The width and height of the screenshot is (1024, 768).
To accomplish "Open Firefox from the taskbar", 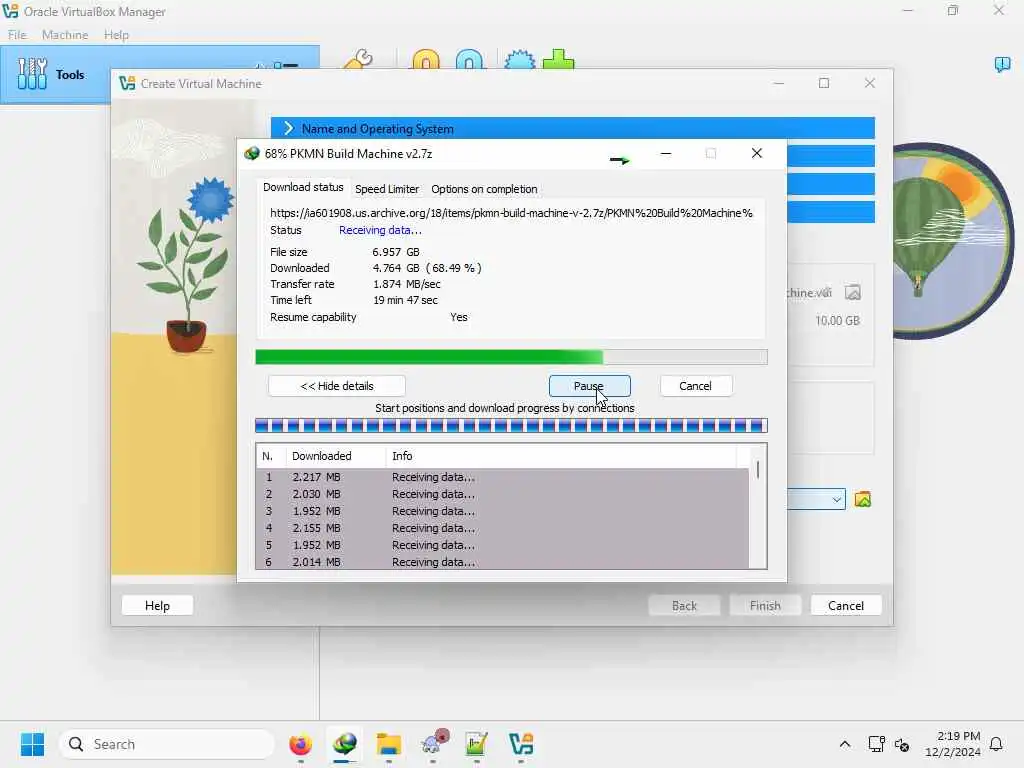I will (300, 744).
